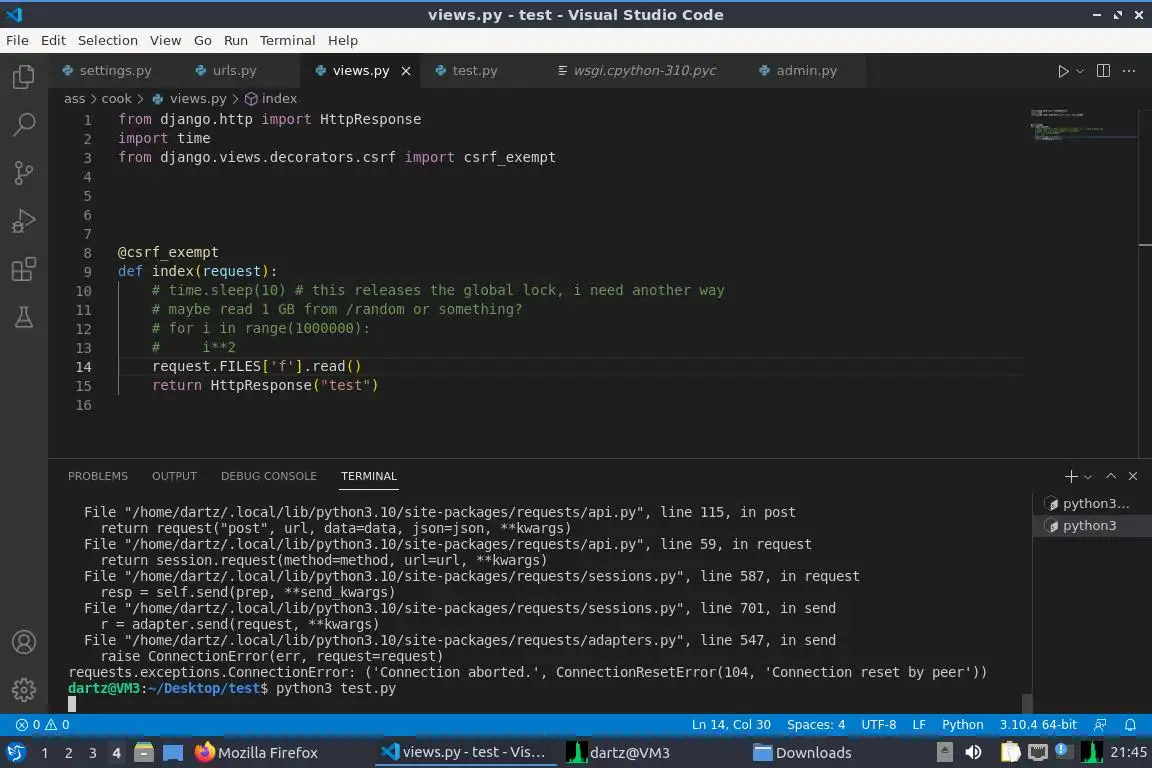Screen dimensions: 1152x768
Task: Select the 'cook' breadcrumb folder
Action: [x=116, y=98]
